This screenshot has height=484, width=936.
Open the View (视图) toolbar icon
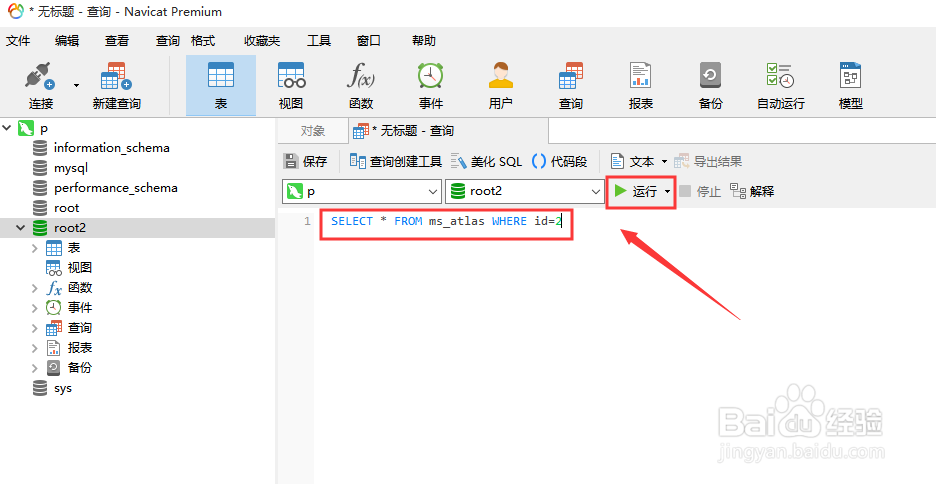point(291,86)
